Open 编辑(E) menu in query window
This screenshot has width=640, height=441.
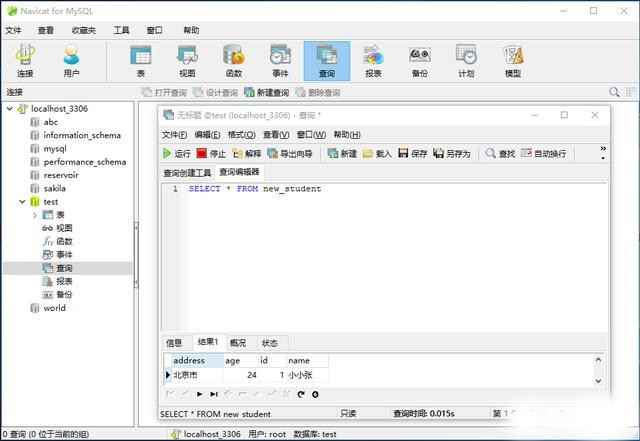(x=207, y=135)
